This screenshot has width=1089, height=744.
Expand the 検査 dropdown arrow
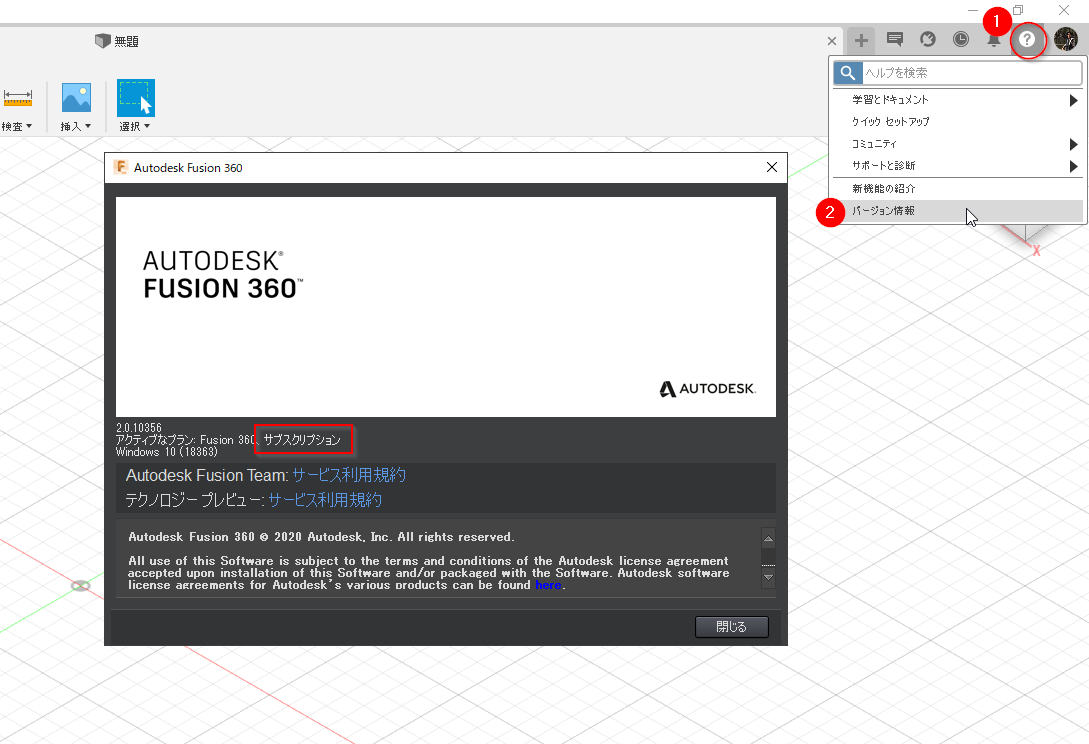(27, 125)
